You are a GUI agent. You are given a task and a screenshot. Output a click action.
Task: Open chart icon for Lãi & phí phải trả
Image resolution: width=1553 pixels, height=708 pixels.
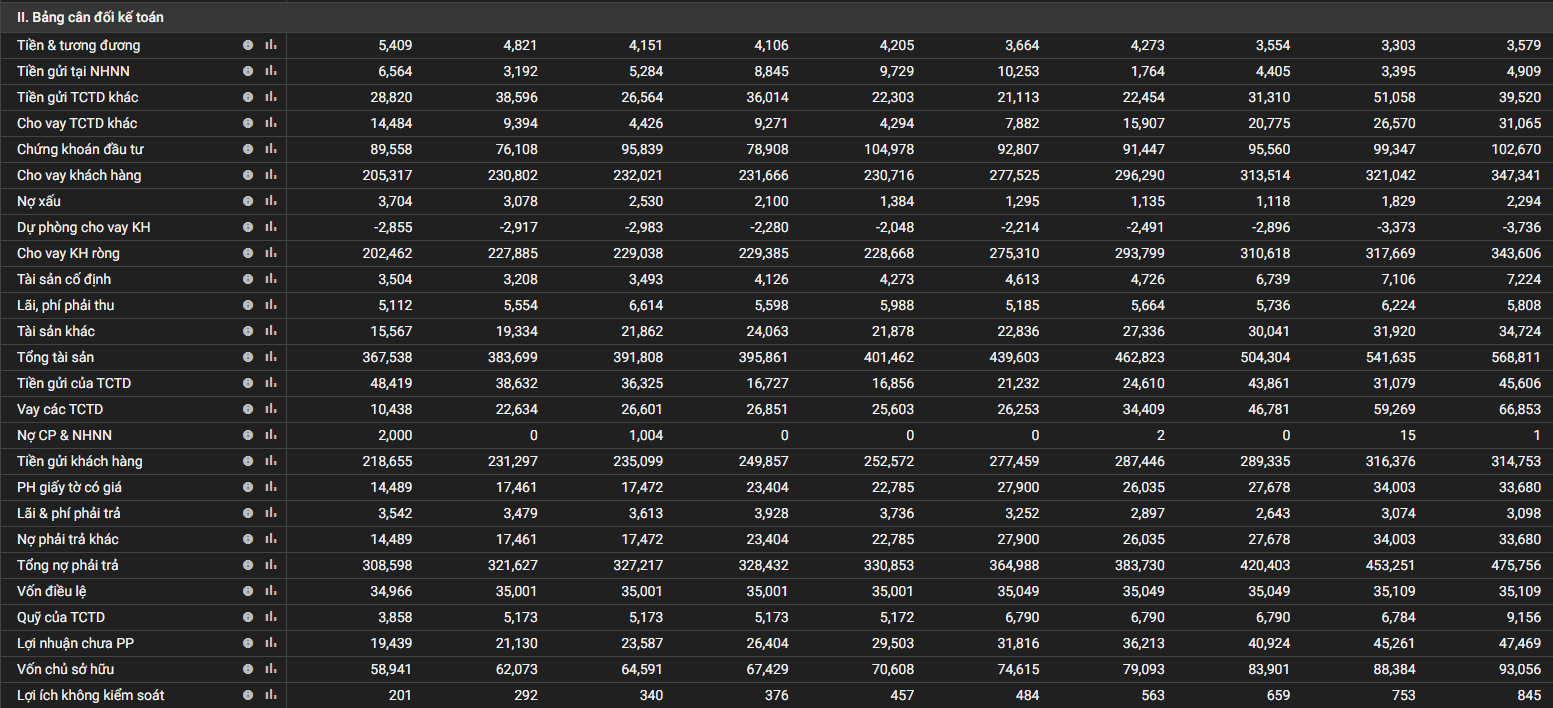click(x=271, y=513)
